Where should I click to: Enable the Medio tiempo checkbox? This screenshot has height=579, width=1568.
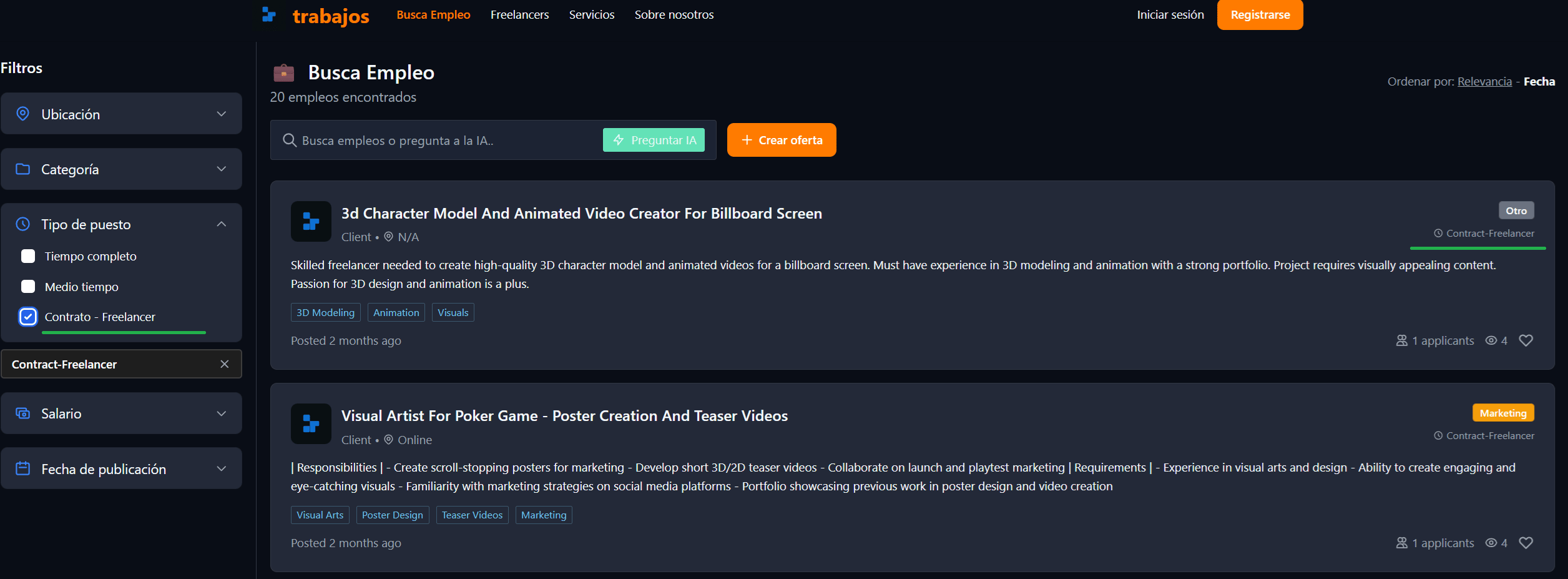pos(28,286)
